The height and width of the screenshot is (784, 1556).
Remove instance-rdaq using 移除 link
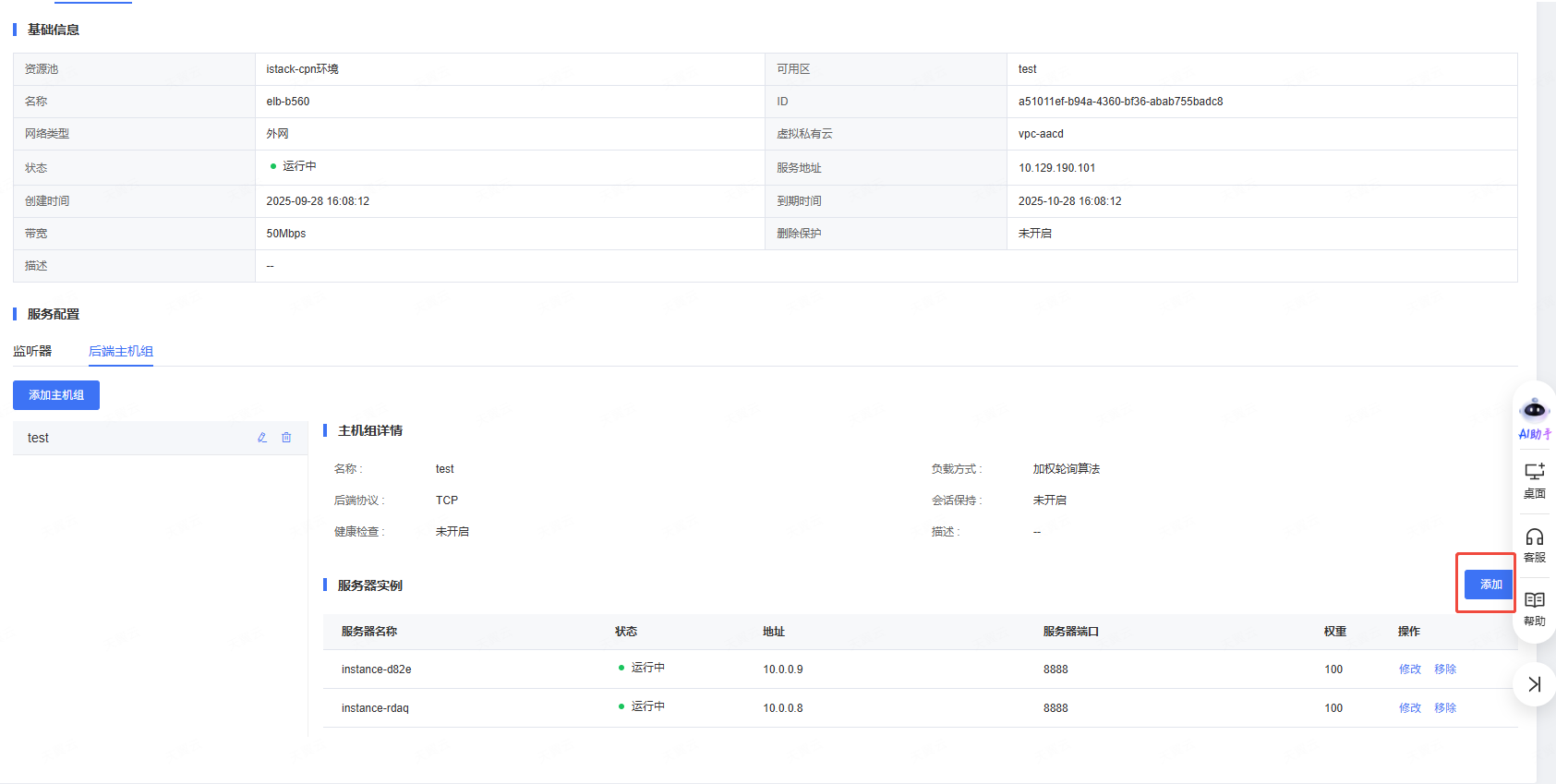click(x=1445, y=708)
